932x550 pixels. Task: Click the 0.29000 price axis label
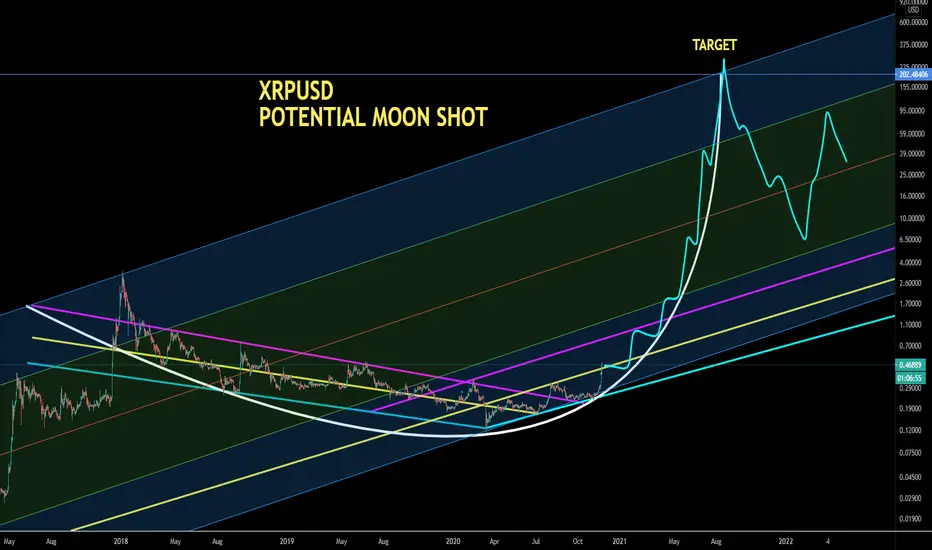click(913, 388)
